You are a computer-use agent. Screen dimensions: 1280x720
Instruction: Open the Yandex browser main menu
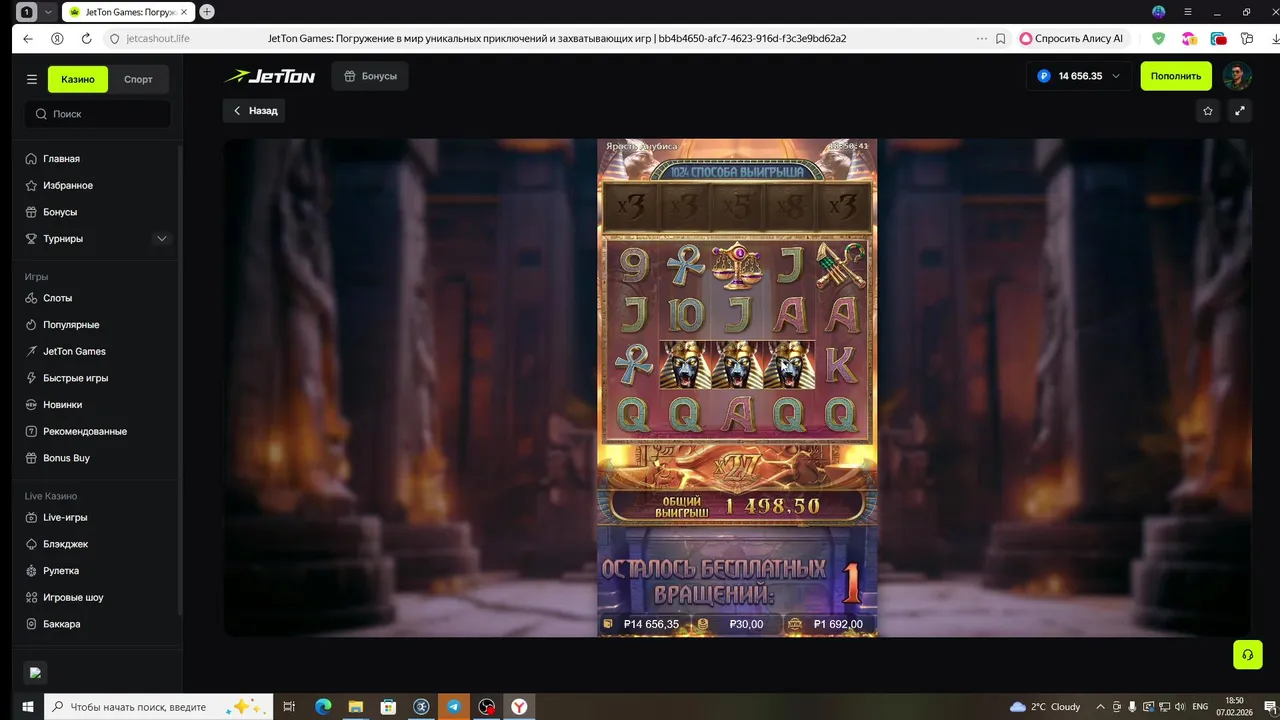click(1190, 12)
